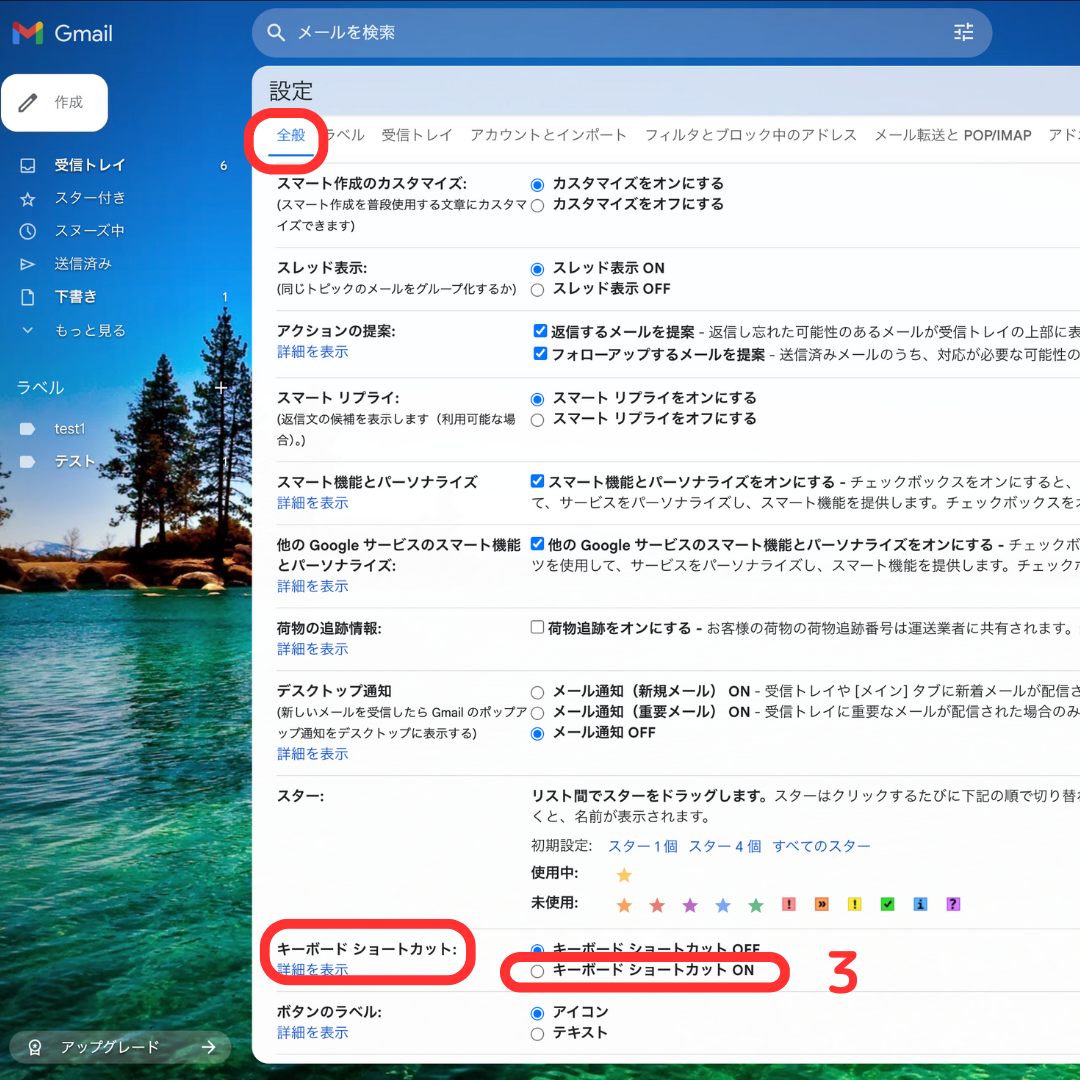Click the plus icon to create a label

coord(221,388)
